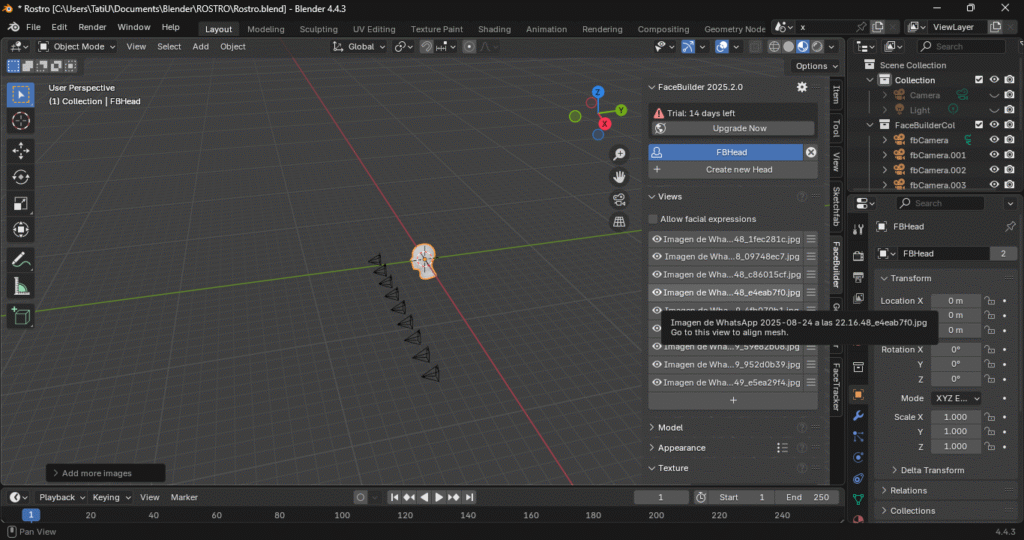Image resolution: width=1024 pixels, height=540 pixels.
Task: Open FaceBuilder settings gear
Action: pos(801,87)
